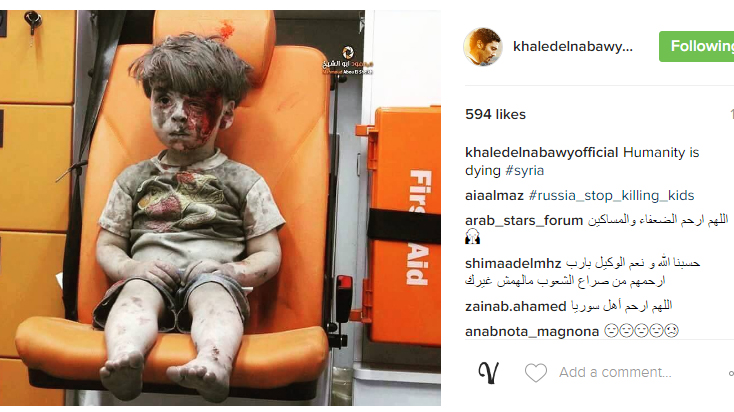The height and width of the screenshot is (412, 734).
Task: Open the #syria hashtag
Action: [524, 170]
